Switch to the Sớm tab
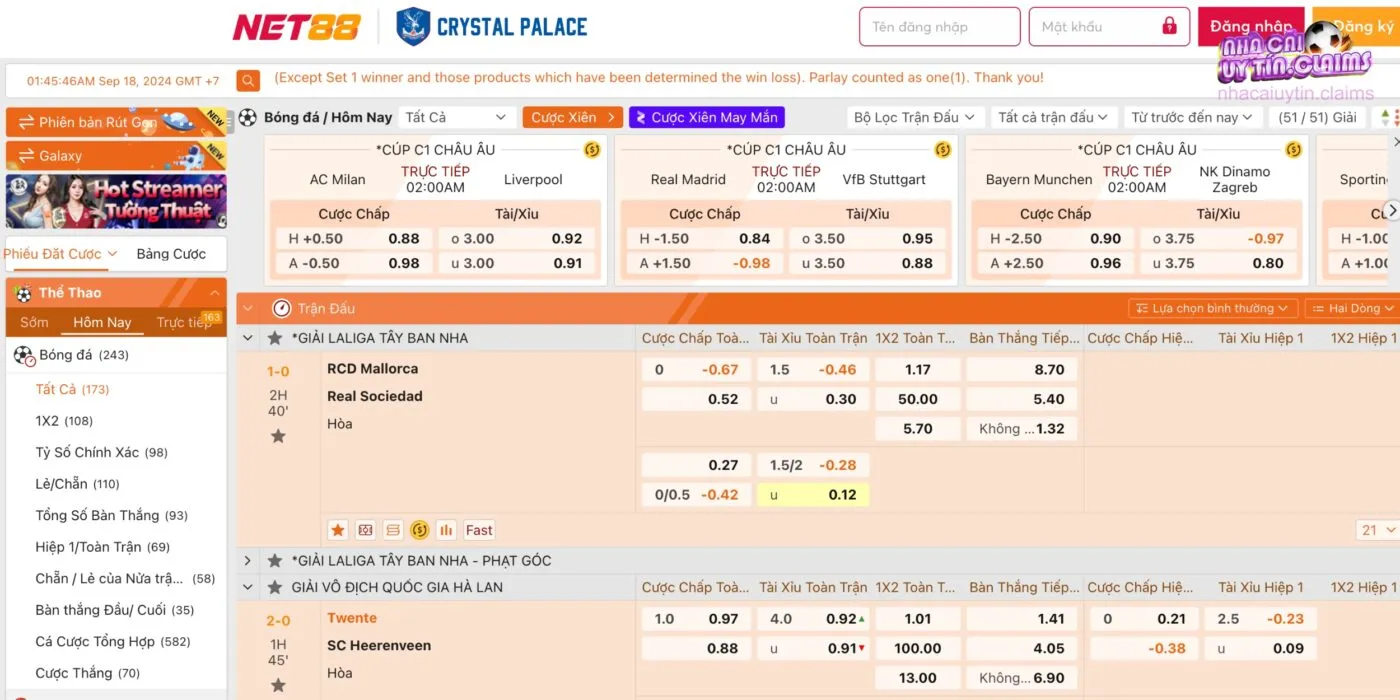 (x=34, y=322)
